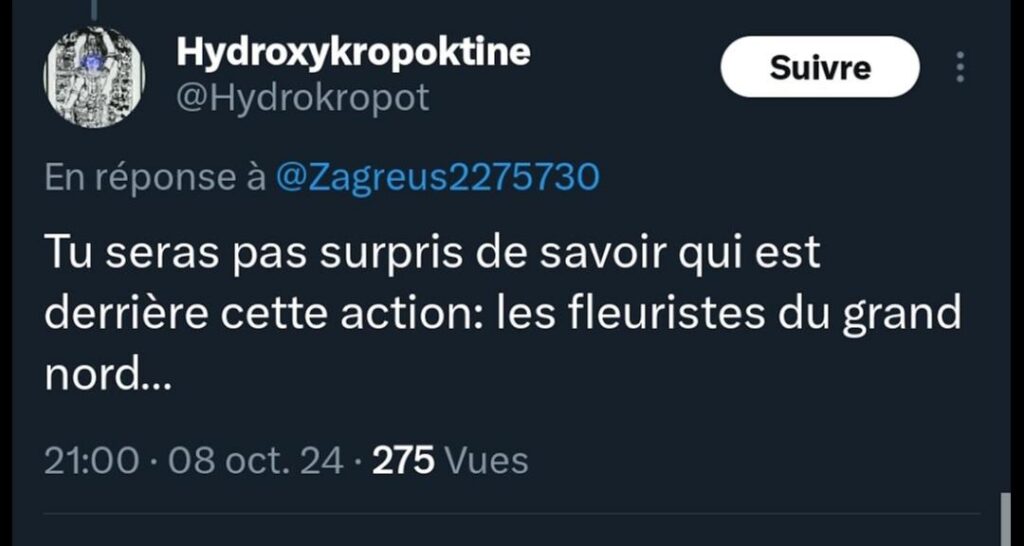Click the 275 view count number
The width and height of the screenshot is (1024, 546).
point(404,461)
